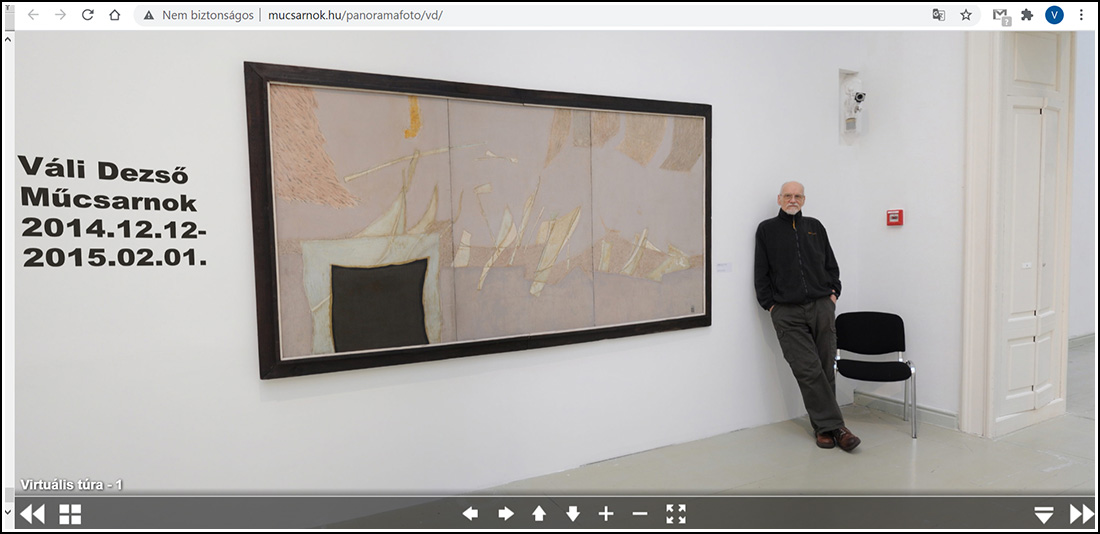
Task: Zoom out with the minus icon
Action: (640, 514)
